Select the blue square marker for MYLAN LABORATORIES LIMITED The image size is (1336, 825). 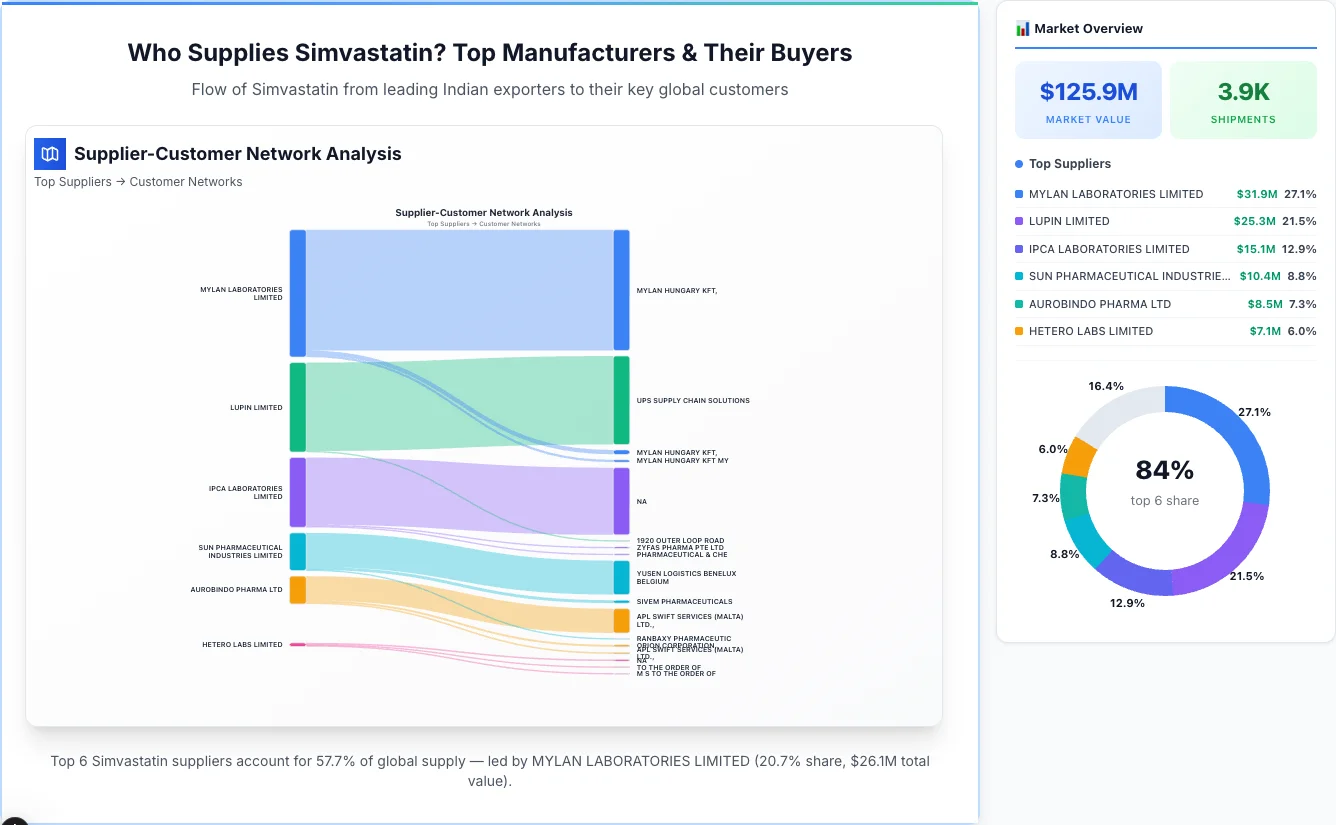(1019, 194)
